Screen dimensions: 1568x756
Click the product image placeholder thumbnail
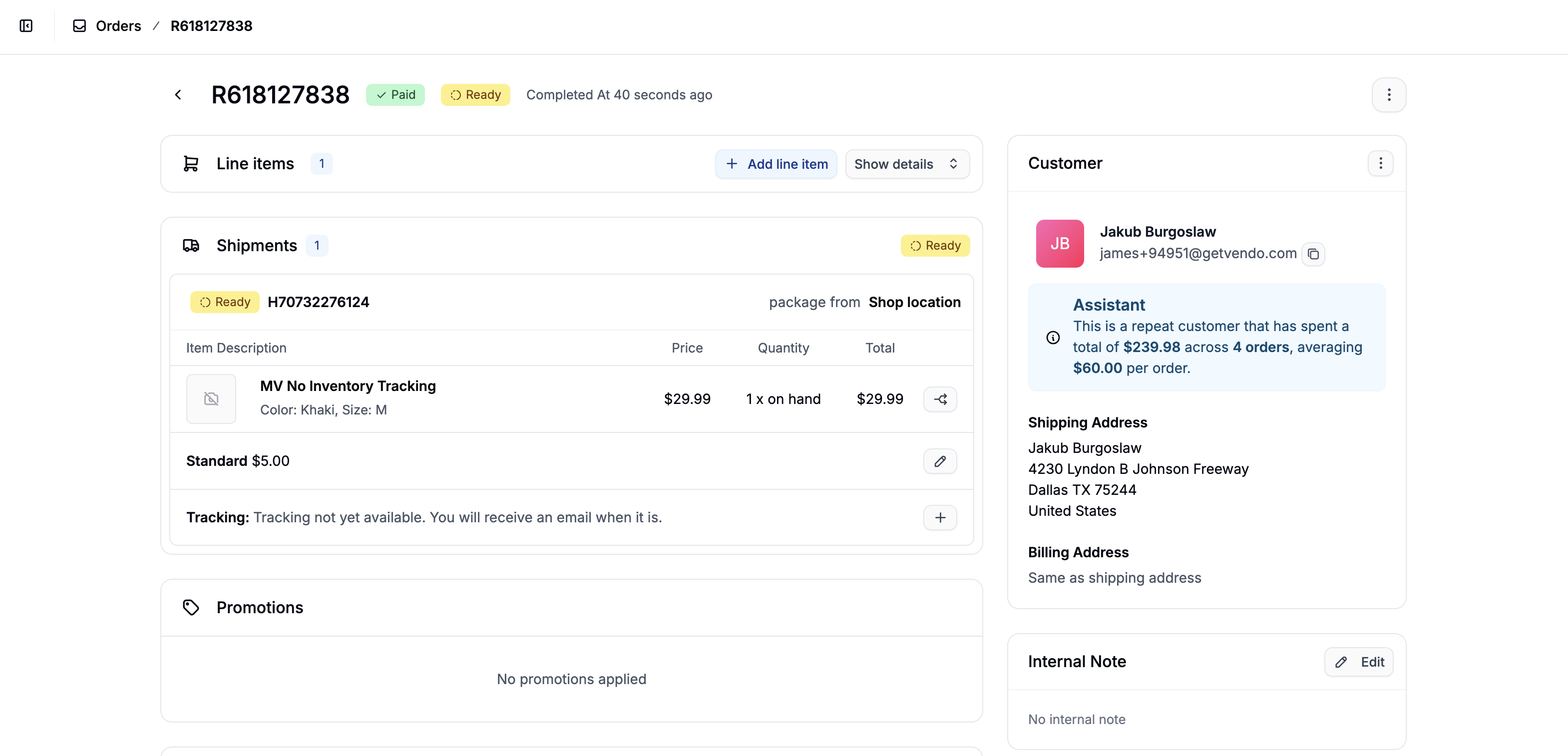tap(211, 398)
